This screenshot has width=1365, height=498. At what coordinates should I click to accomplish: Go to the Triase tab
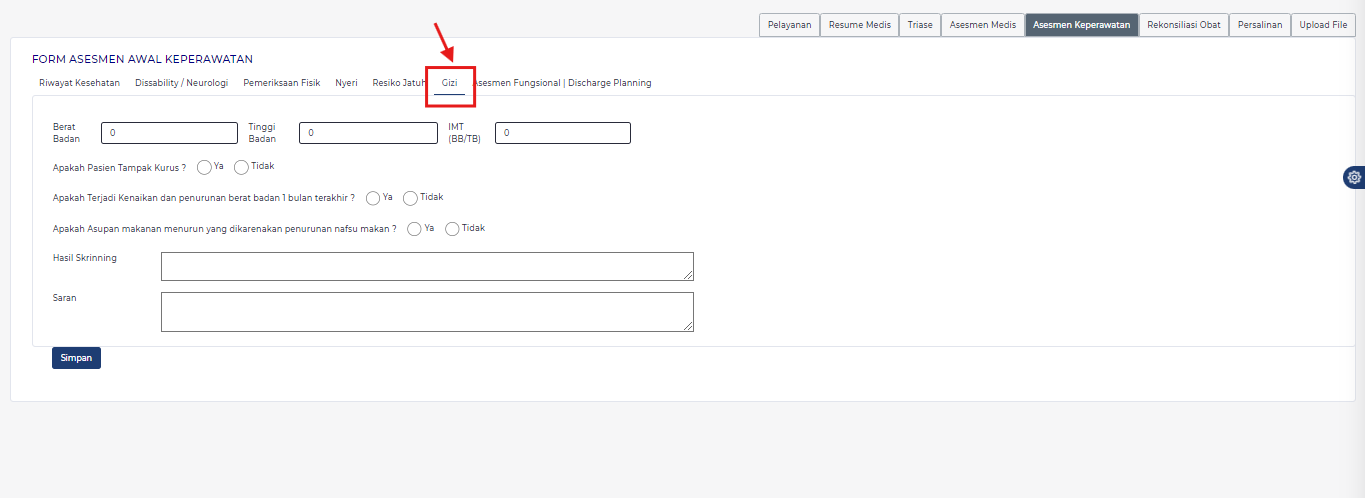tap(919, 25)
